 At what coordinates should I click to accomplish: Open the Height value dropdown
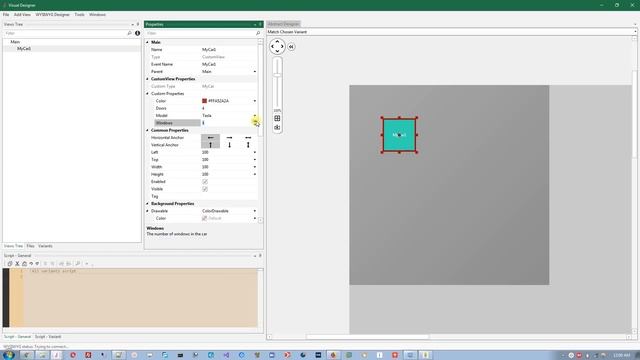tap(255, 174)
